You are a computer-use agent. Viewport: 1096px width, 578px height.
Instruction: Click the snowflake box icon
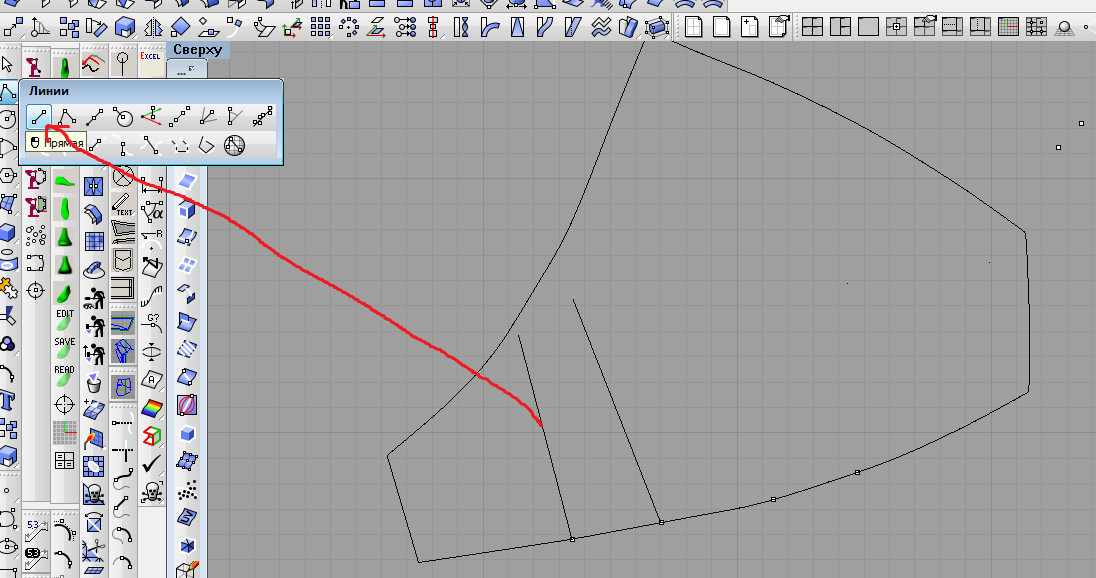click(x=187, y=546)
